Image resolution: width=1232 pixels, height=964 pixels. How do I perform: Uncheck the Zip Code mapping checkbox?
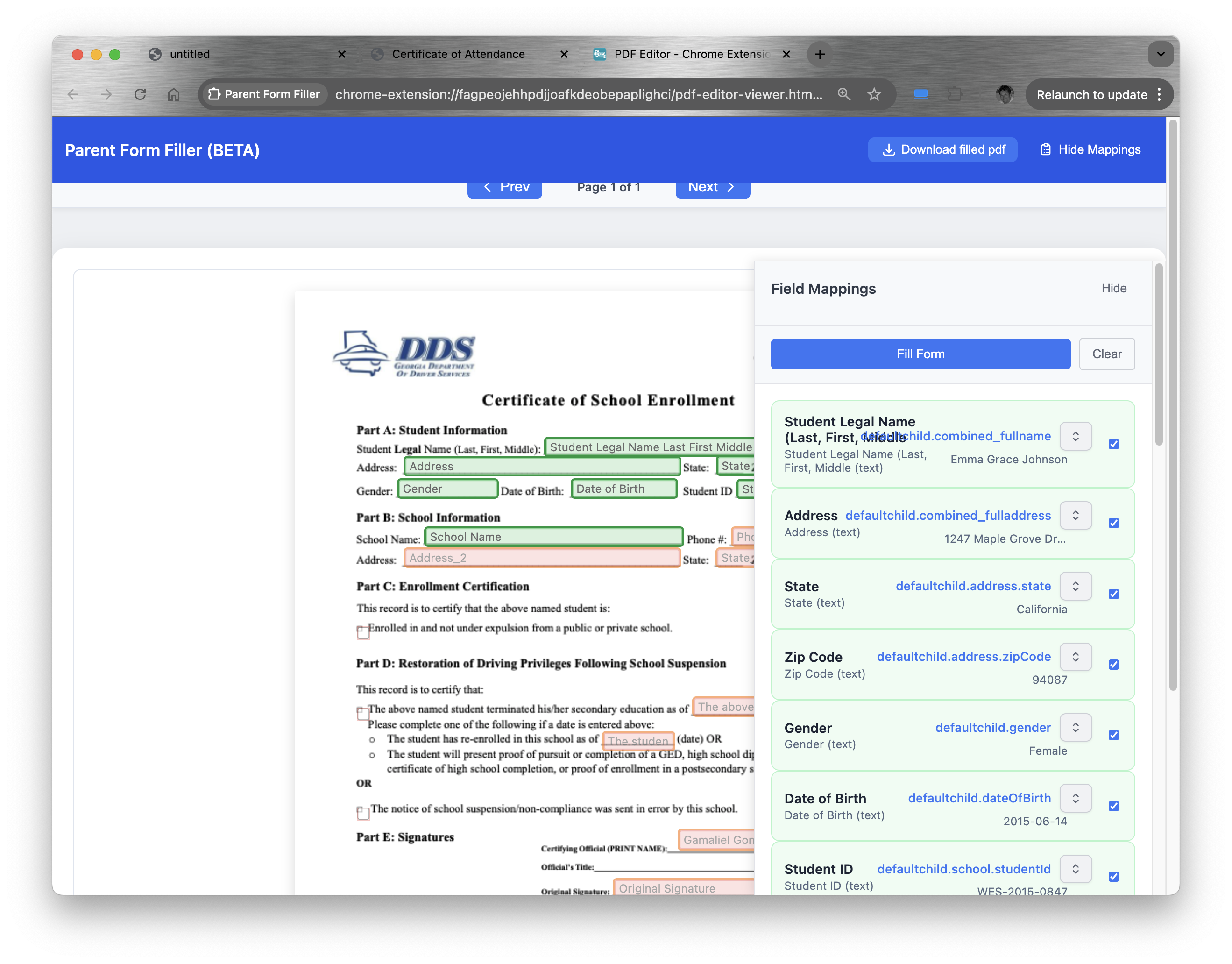[1115, 665]
